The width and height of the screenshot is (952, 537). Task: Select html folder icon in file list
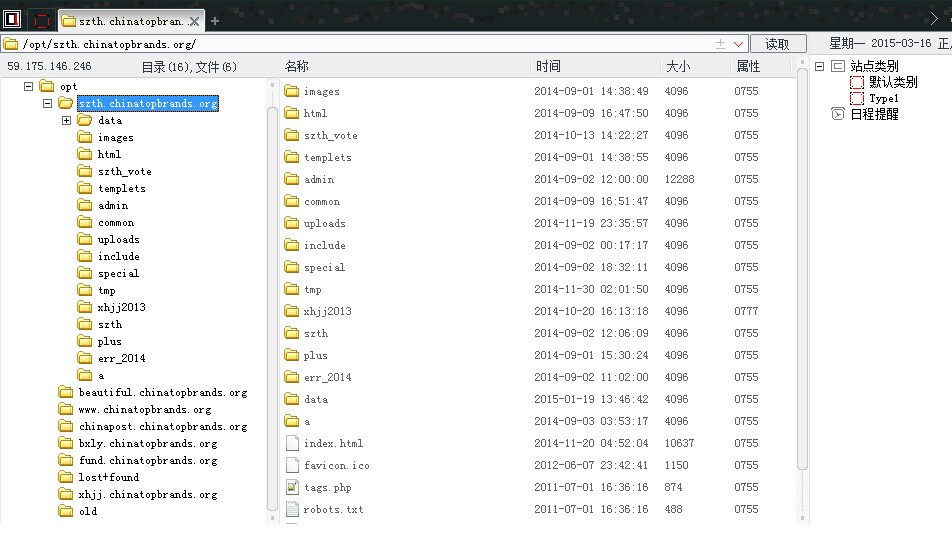point(292,113)
